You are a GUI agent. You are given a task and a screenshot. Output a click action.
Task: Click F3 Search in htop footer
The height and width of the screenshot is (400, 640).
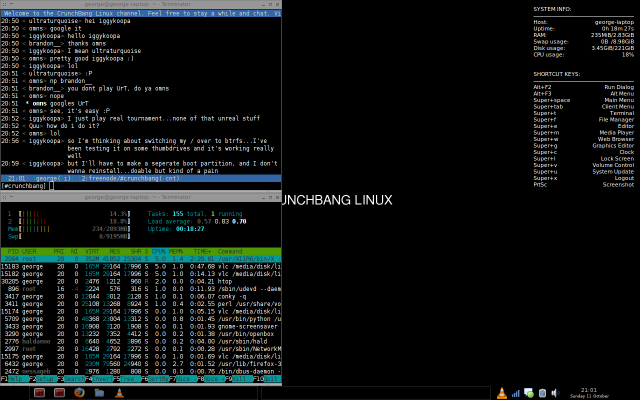point(71,379)
